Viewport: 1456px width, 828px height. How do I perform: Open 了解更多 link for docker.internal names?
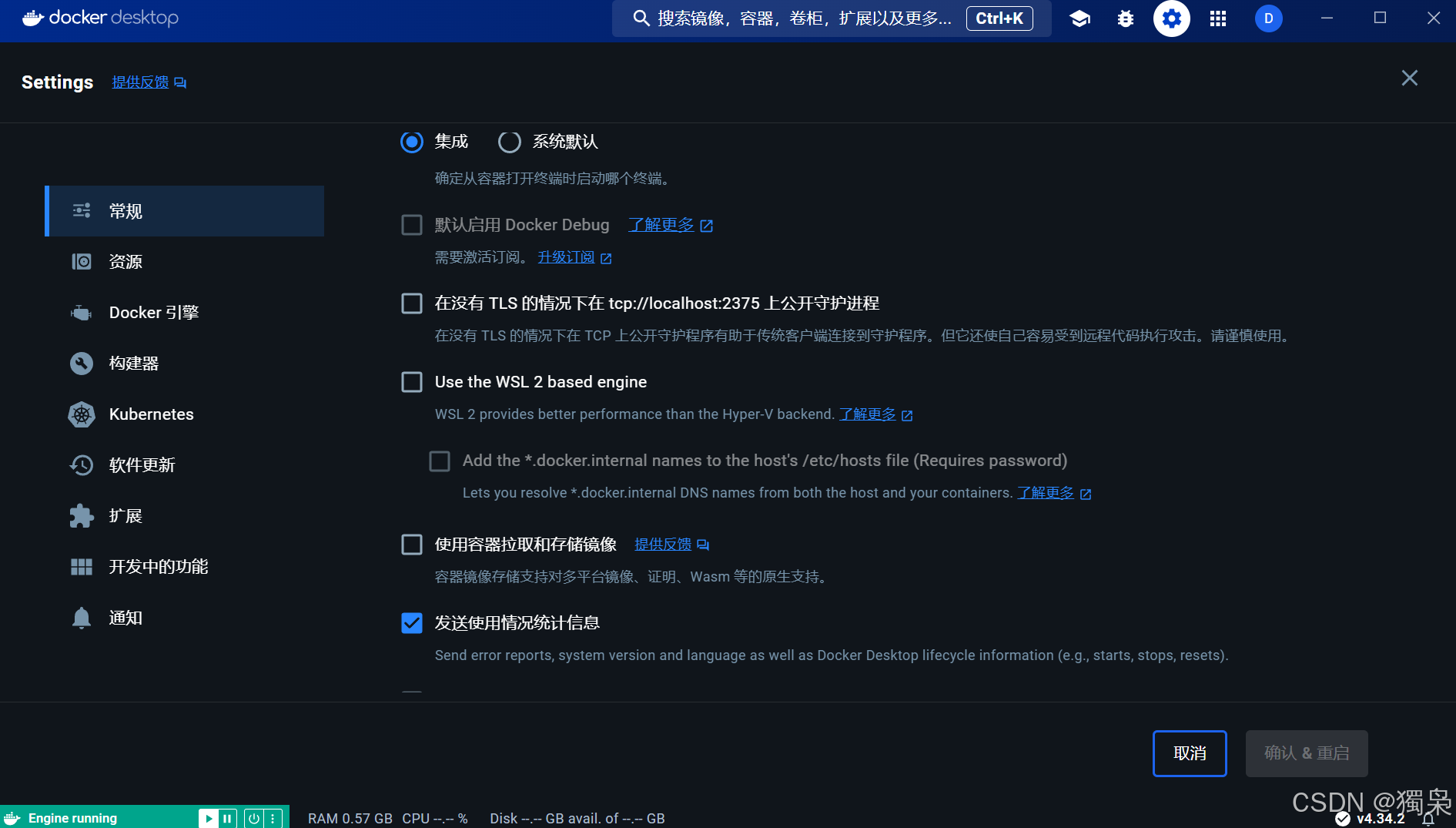click(1046, 493)
